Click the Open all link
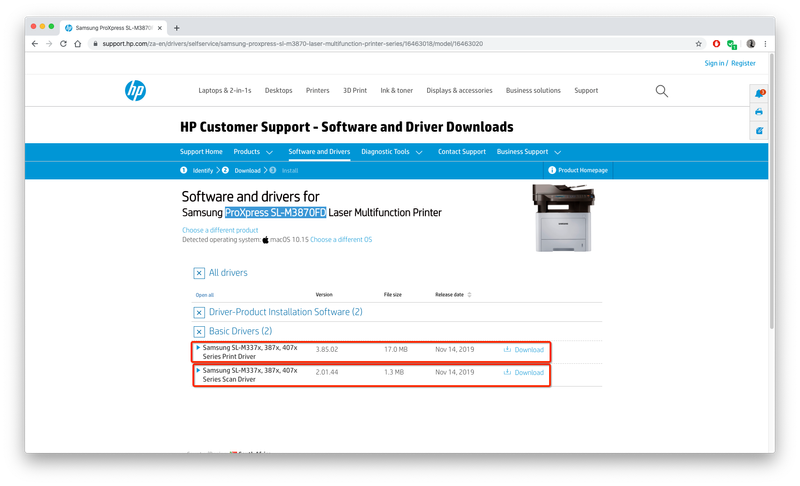 point(205,295)
